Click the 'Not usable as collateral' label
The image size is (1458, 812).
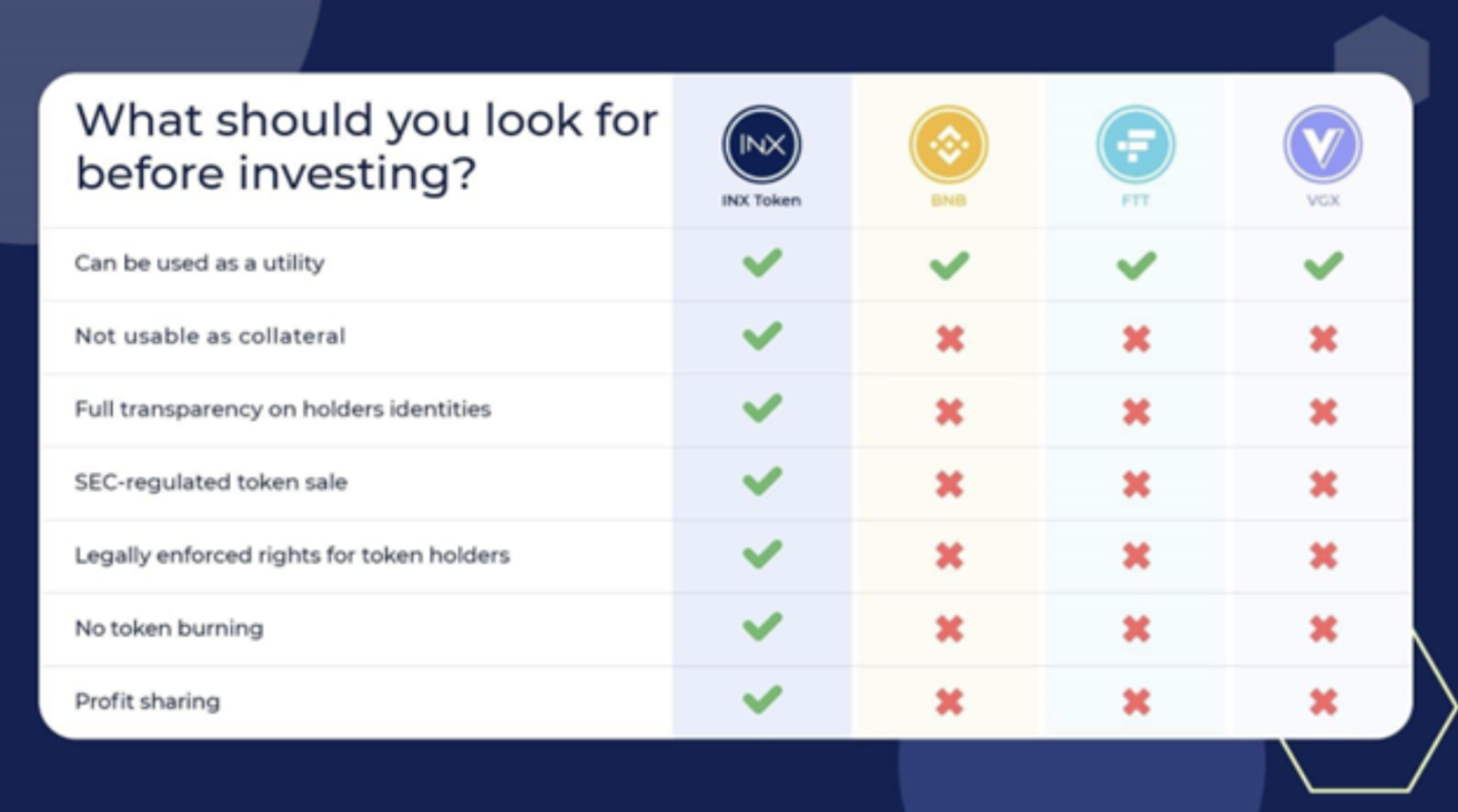click(x=210, y=336)
